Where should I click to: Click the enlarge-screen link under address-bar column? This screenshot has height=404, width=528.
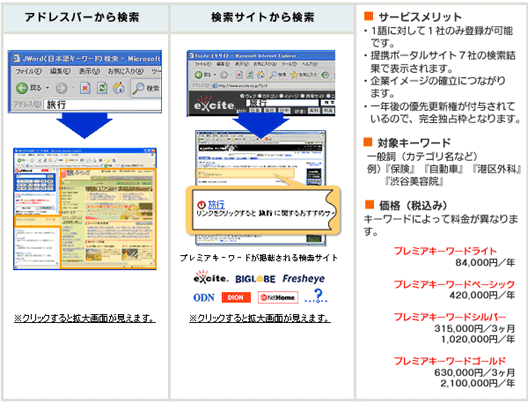click(x=85, y=318)
